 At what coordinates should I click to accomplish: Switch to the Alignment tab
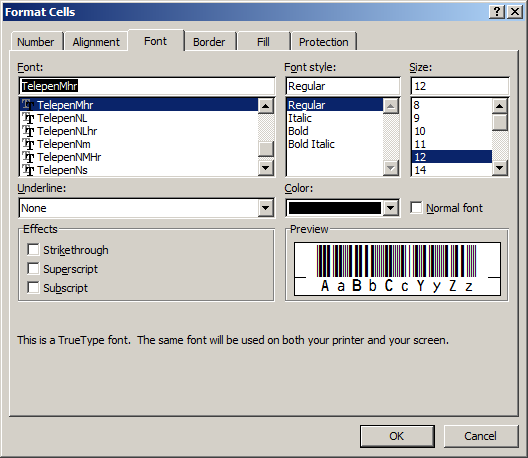(96, 42)
